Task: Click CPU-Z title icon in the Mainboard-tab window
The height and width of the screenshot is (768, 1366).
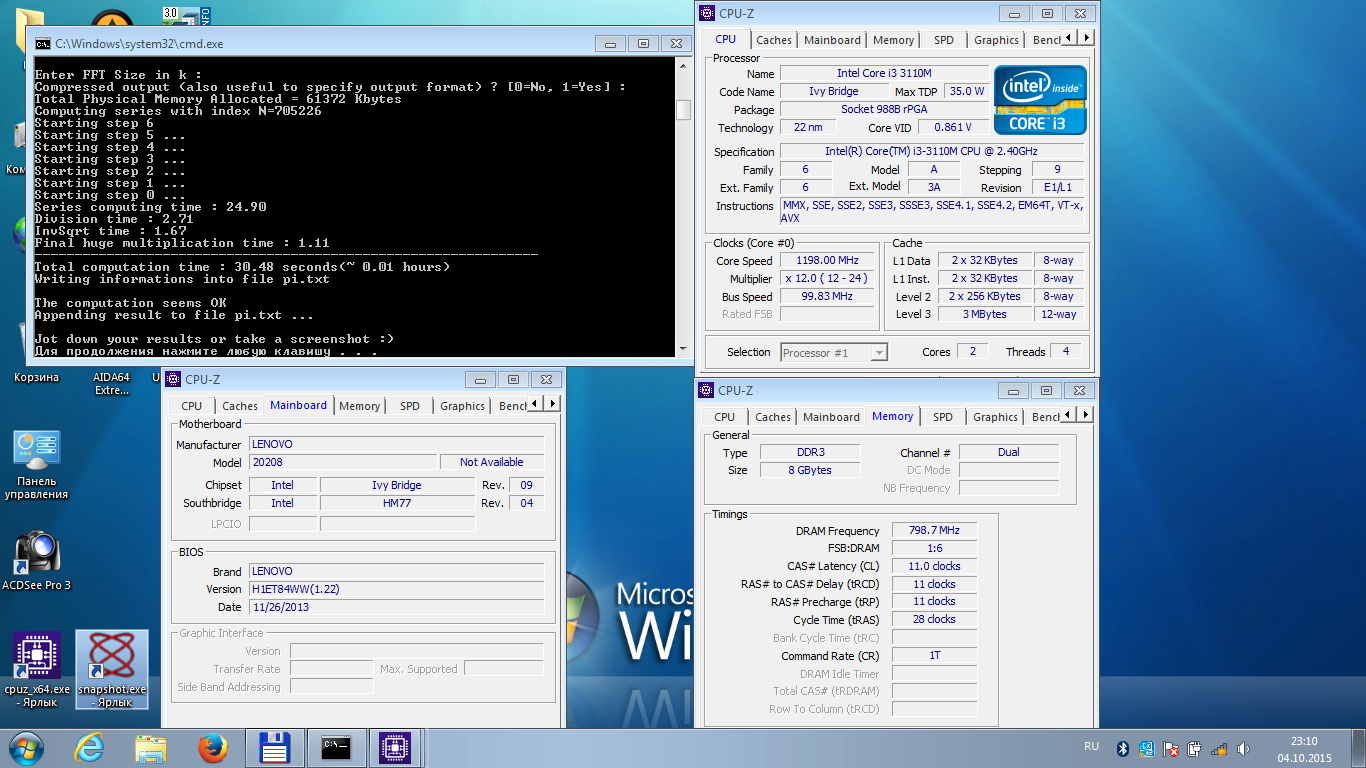Action: click(174, 379)
